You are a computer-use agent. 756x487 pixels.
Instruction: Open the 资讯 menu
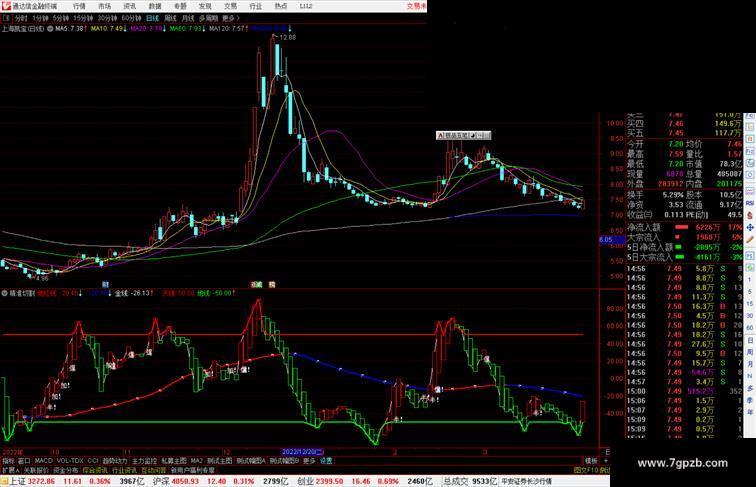click(130, 6)
